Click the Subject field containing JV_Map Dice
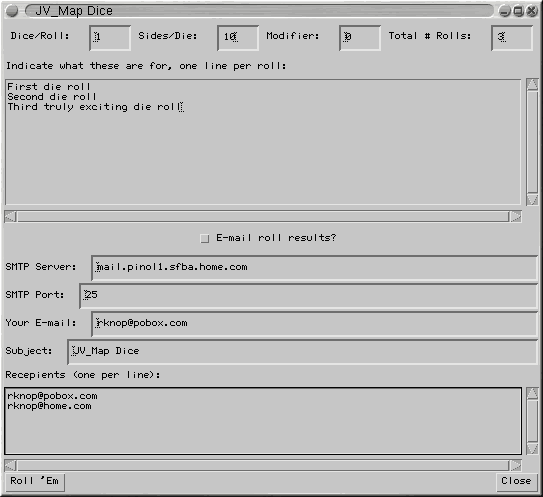Viewport: 543px width, 497px height. pos(302,352)
